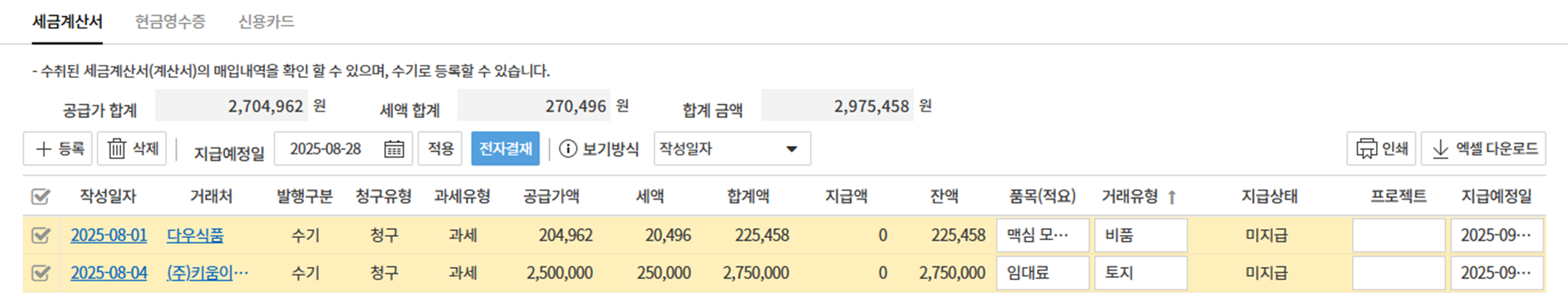Uncheck the 2025-08-01 다우식품 row checkbox

[41, 235]
